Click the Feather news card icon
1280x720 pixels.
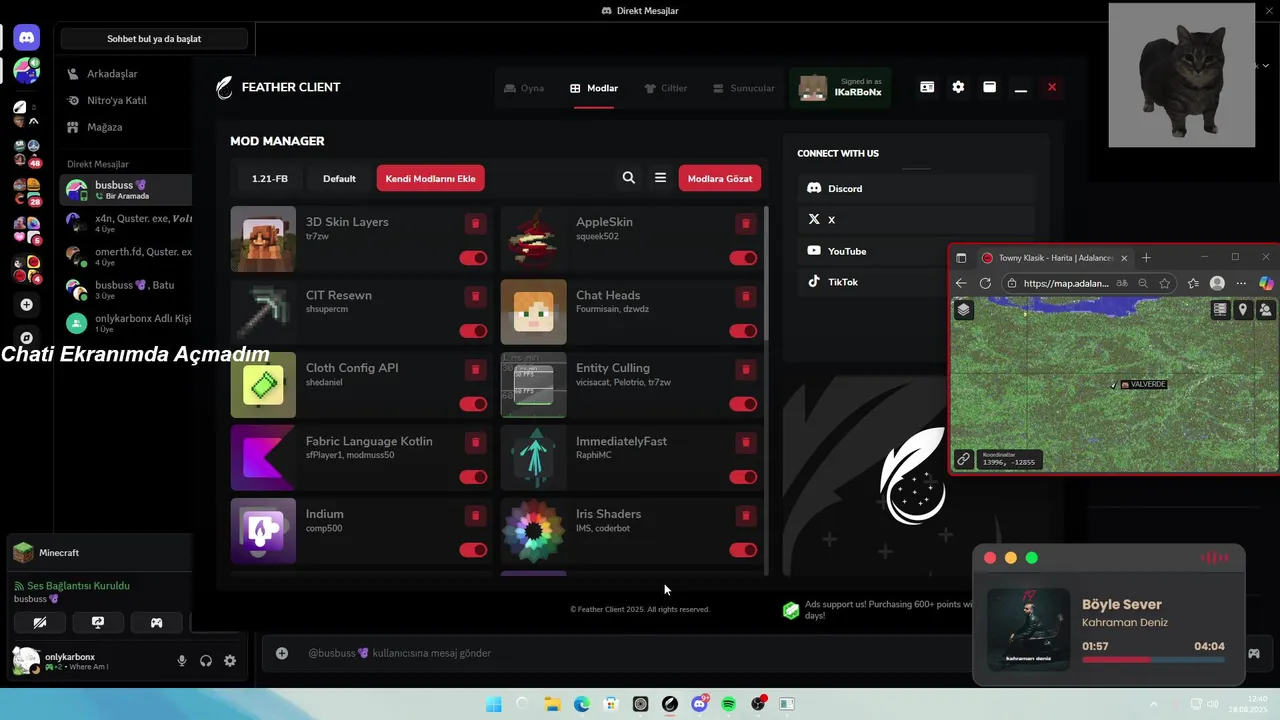[927, 87]
